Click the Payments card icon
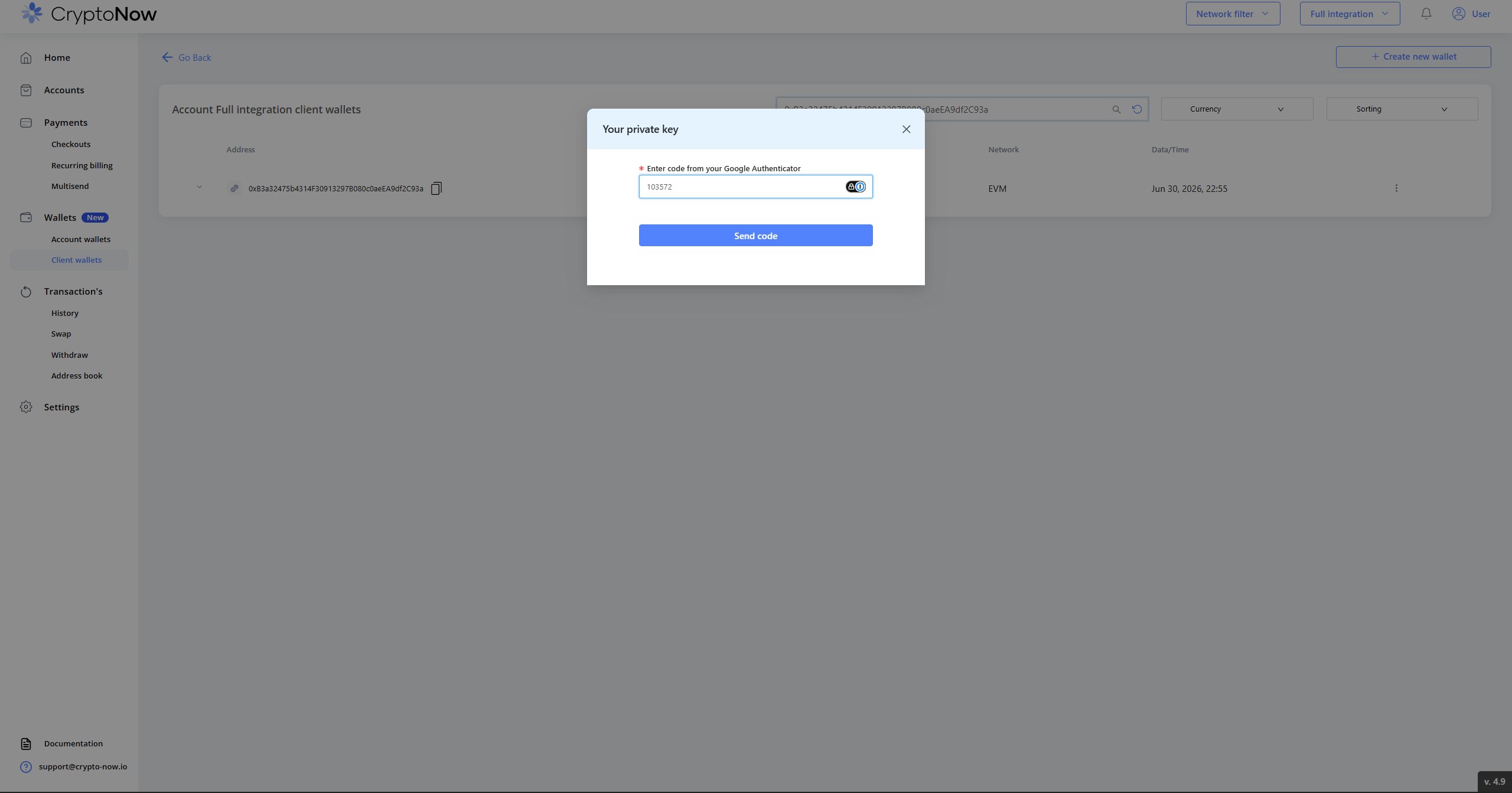This screenshot has height=793, width=1512. (x=26, y=123)
